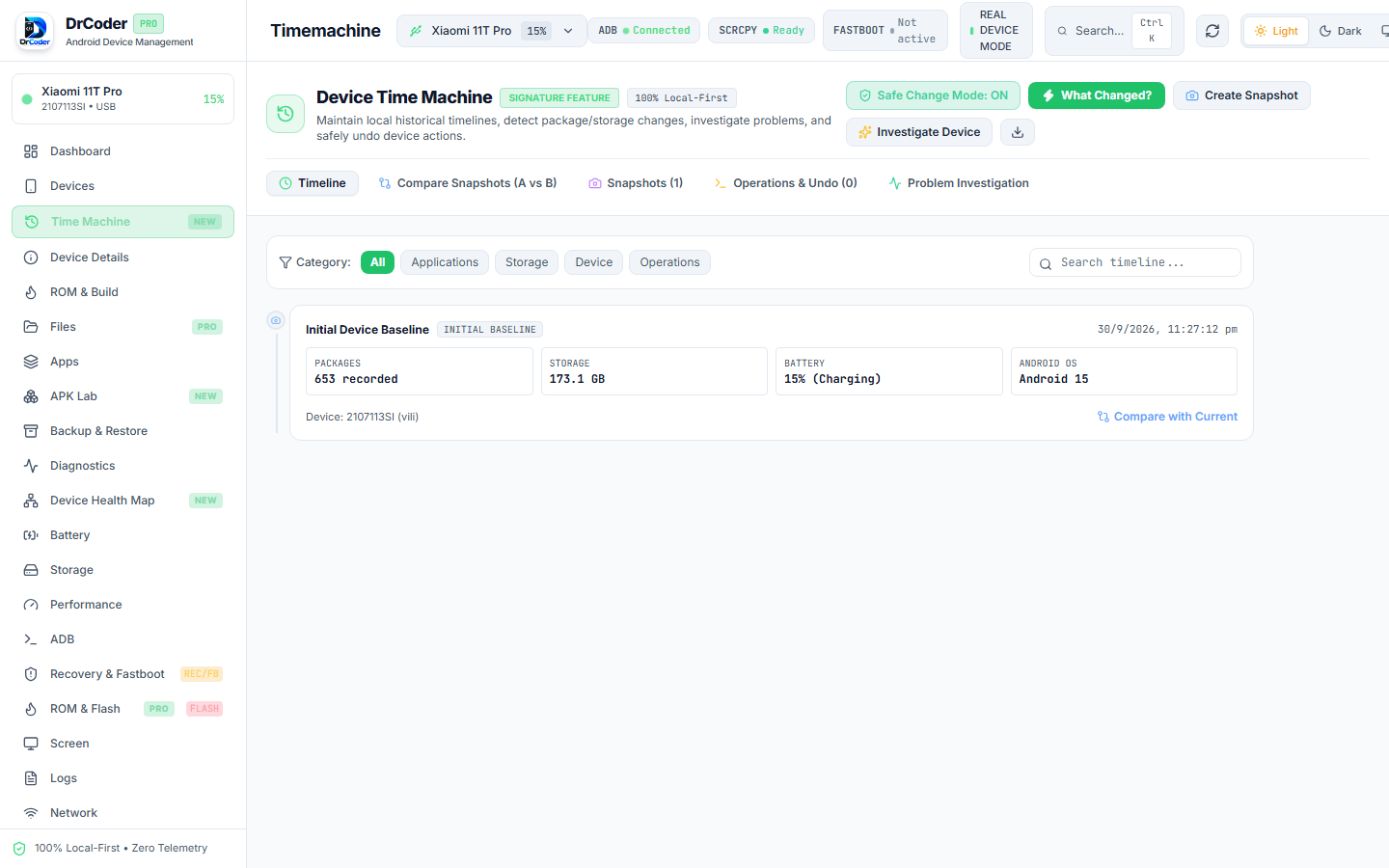1389x868 pixels.
Task: Switch to the Timeline tab
Action: coord(313,183)
